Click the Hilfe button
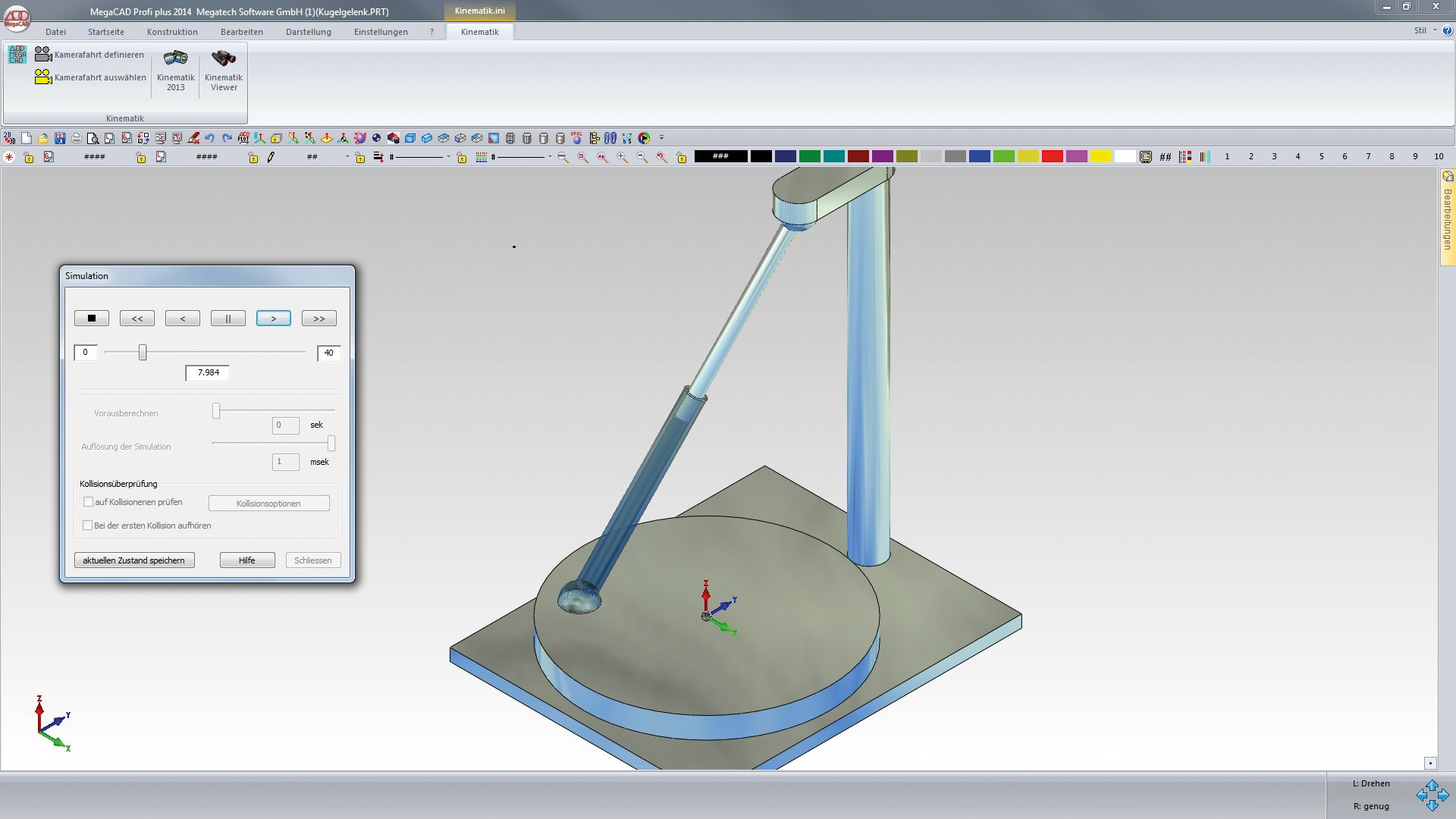 pyautogui.click(x=246, y=560)
